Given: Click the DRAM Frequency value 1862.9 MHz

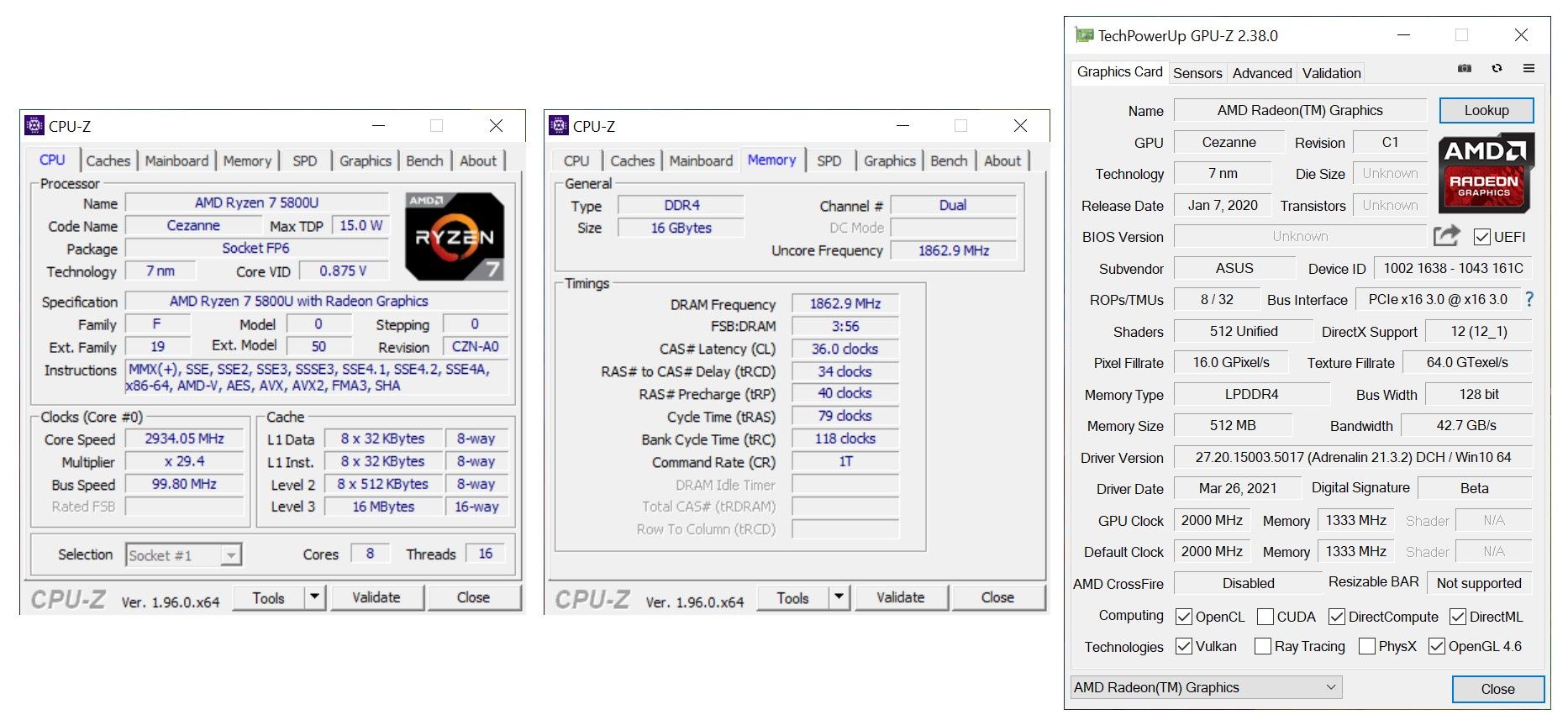Looking at the screenshot, I should click(x=845, y=303).
